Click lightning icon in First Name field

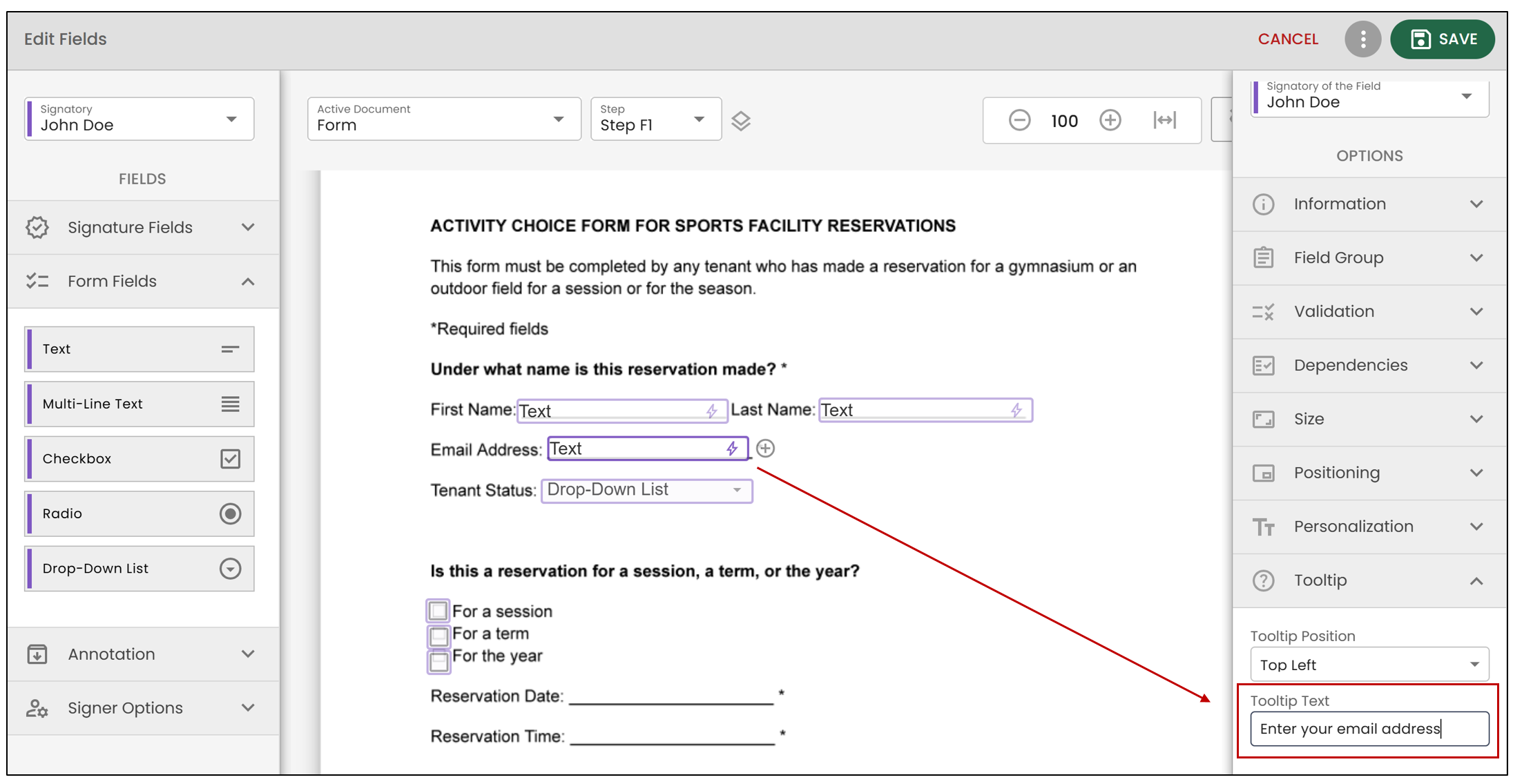712,411
